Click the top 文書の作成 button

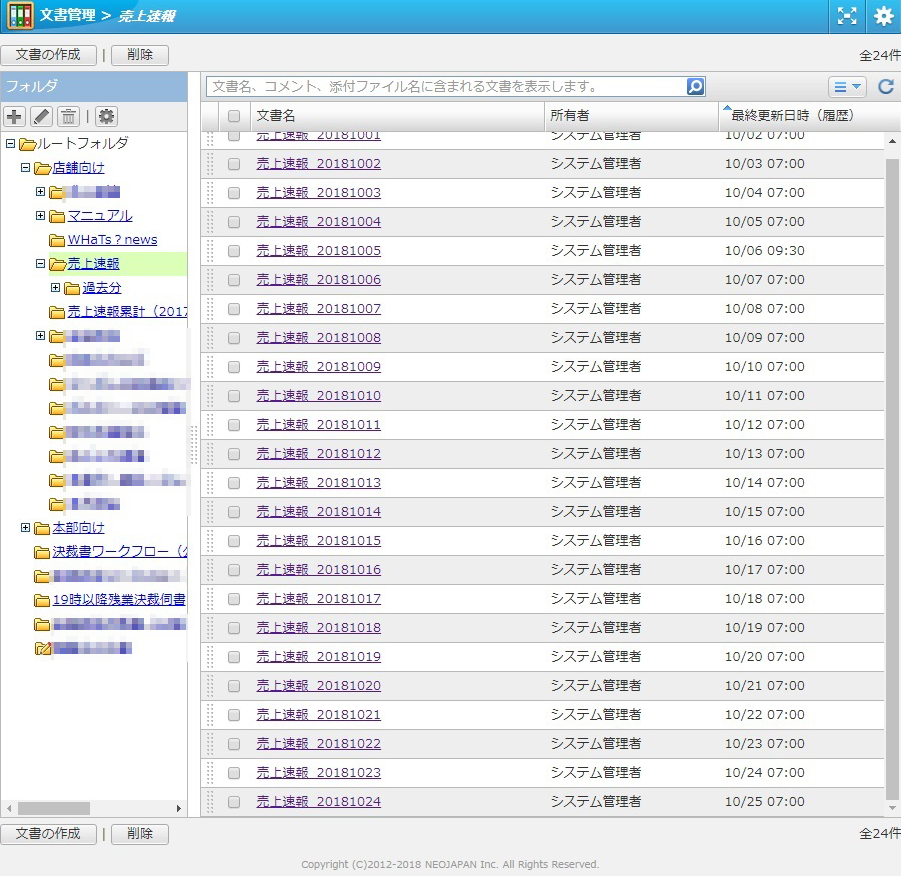coord(48,55)
